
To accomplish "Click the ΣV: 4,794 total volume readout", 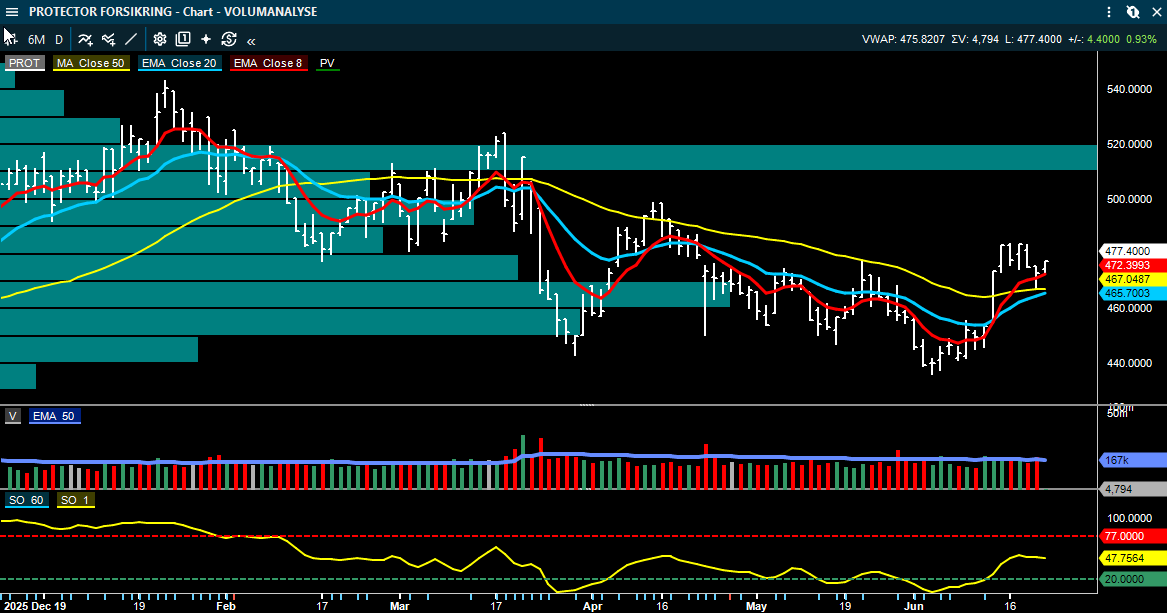I will (x=975, y=39).
